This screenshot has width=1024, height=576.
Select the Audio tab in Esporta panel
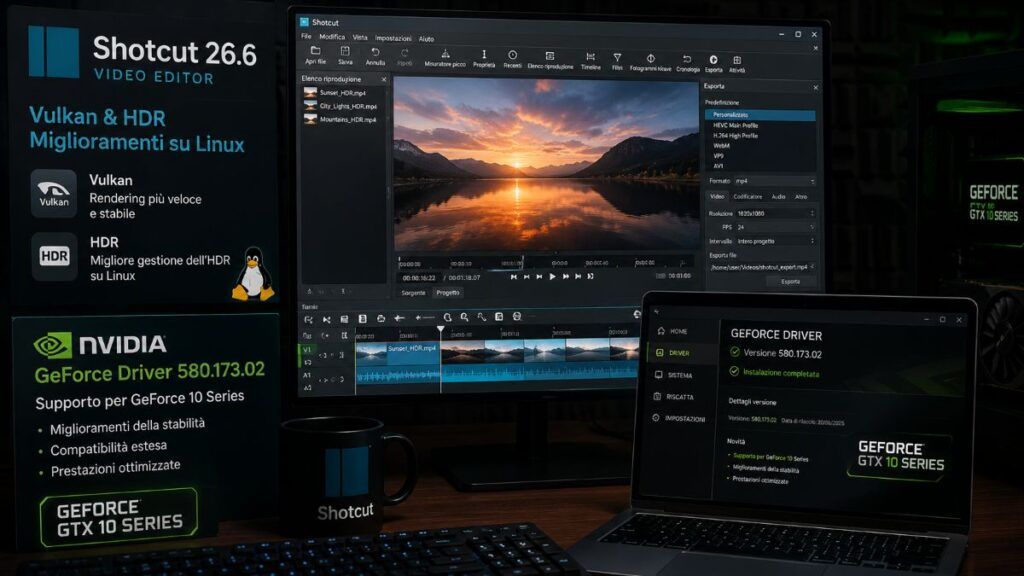coord(778,196)
